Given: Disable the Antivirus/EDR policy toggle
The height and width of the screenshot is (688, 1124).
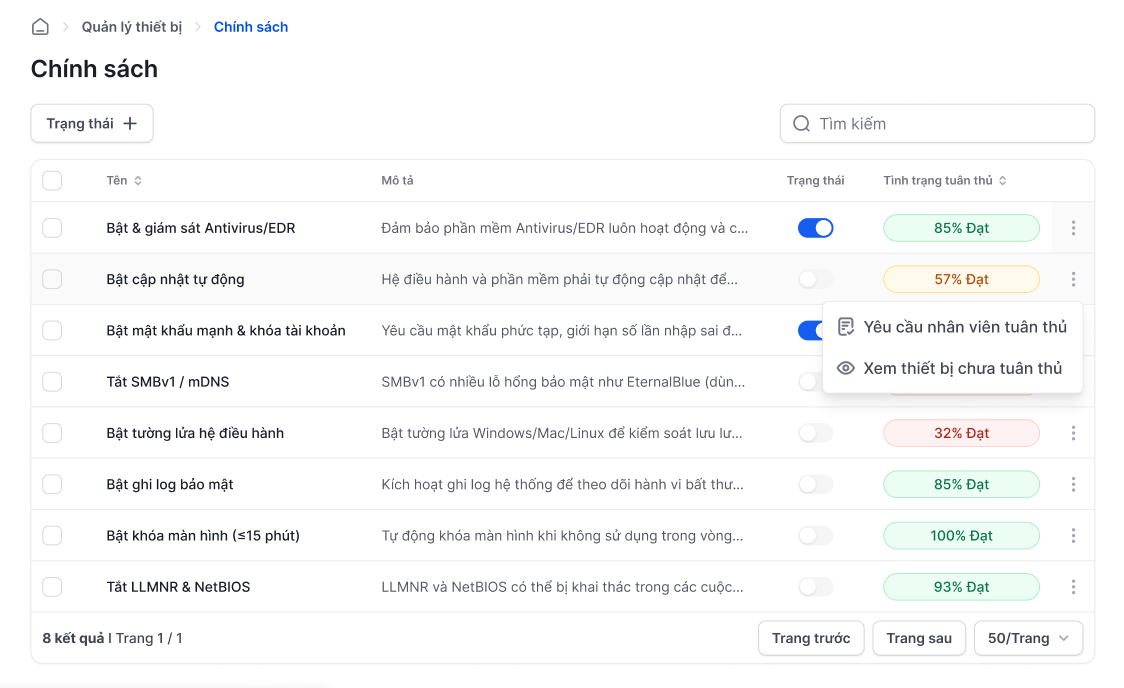Looking at the screenshot, I should coord(816,228).
